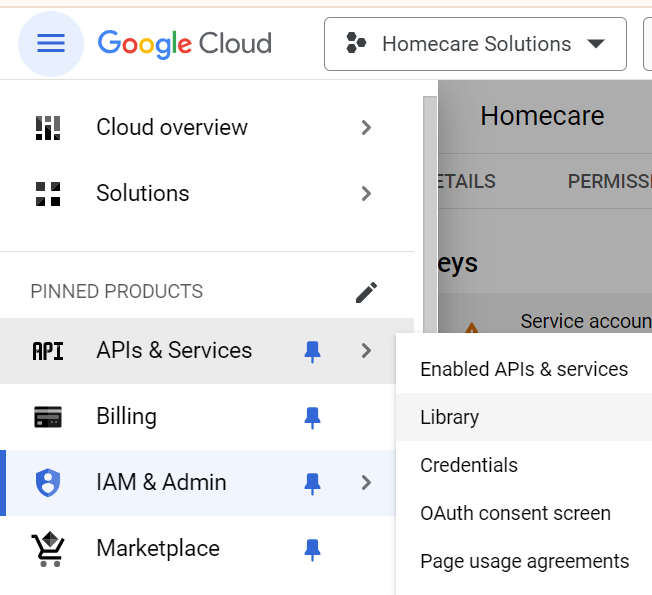
Task: Unpin Marketplace
Action: [312, 550]
